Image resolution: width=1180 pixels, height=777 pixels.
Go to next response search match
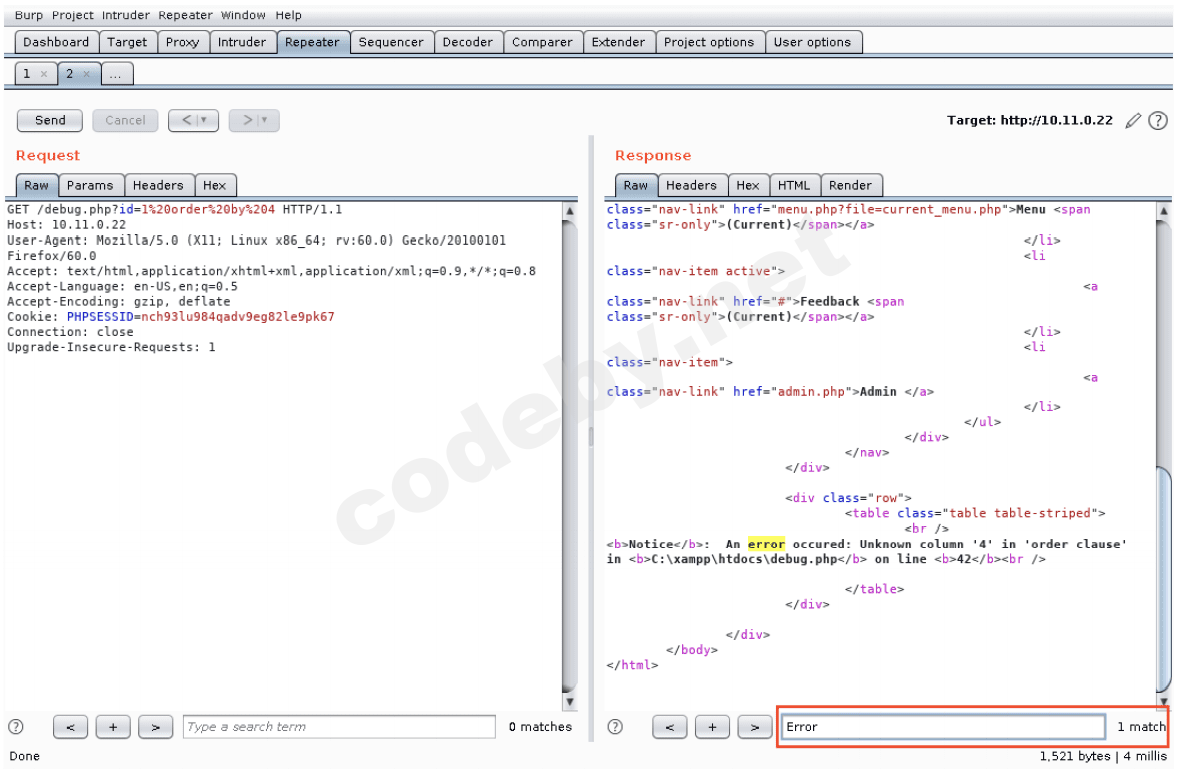pyautogui.click(x=755, y=727)
